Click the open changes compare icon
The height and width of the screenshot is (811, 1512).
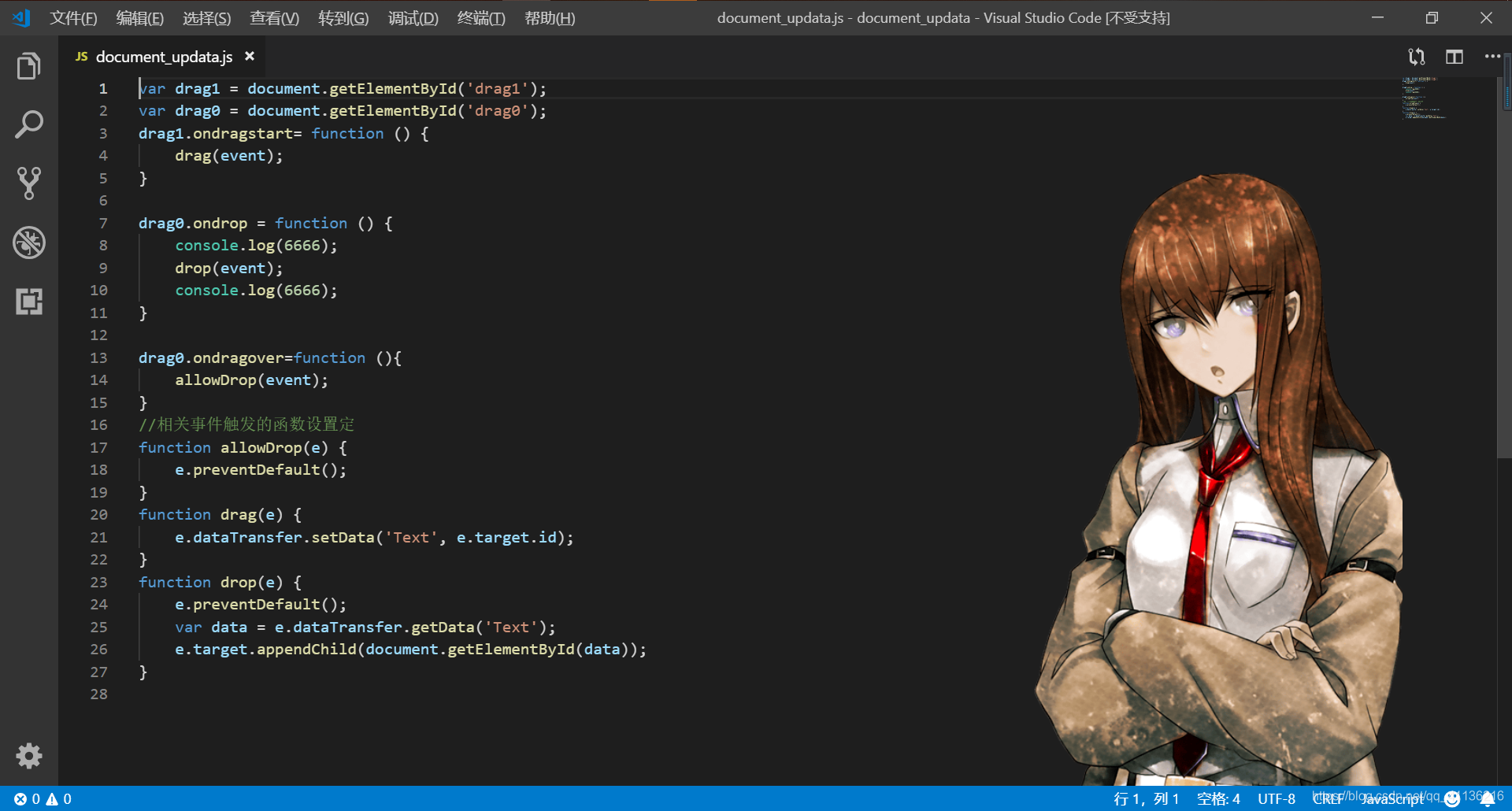coord(1417,57)
